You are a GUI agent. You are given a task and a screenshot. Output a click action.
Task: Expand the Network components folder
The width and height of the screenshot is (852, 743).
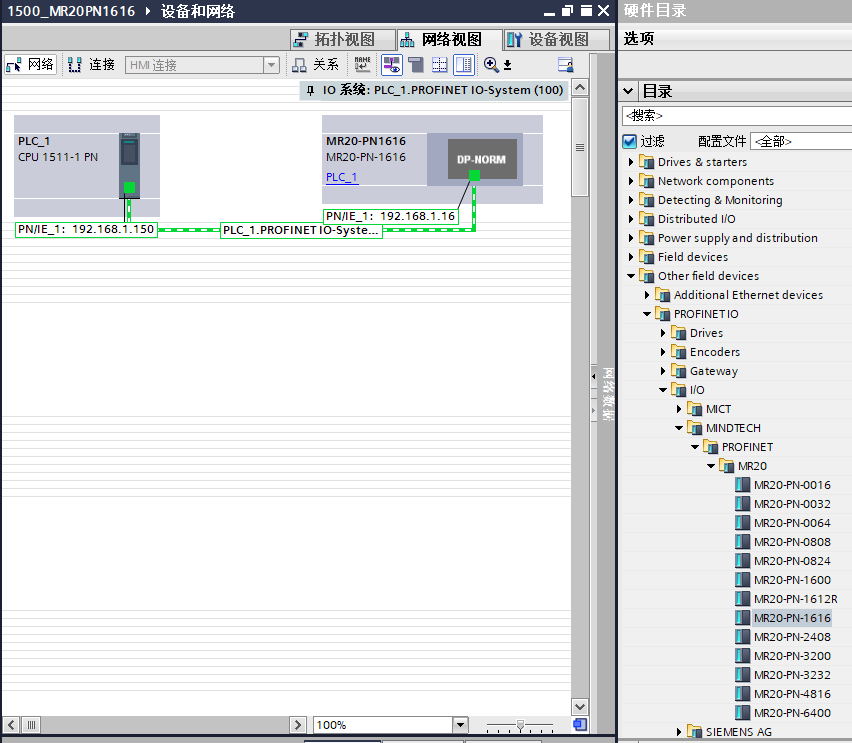630,181
